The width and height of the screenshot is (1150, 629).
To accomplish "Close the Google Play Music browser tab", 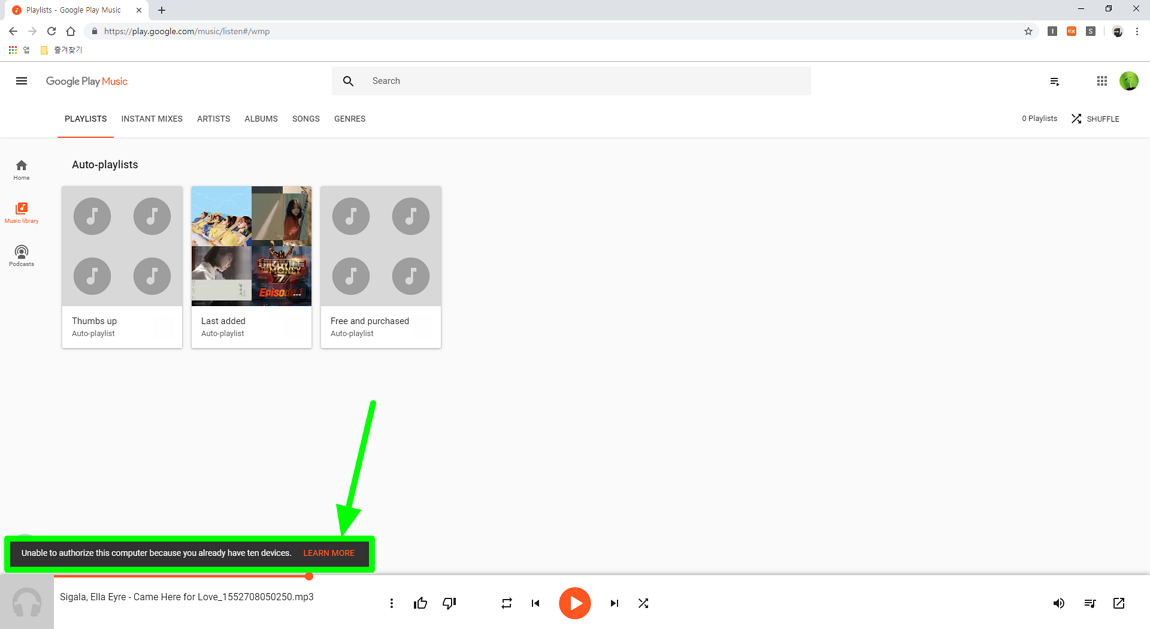I will tap(139, 10).
